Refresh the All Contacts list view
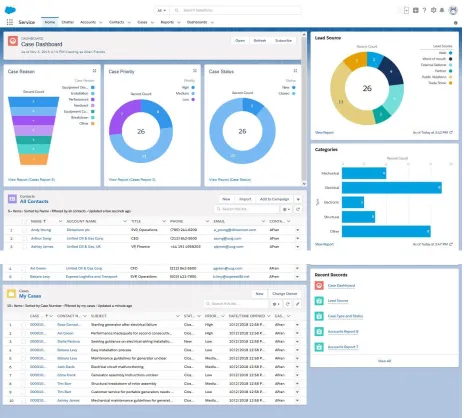 click(298, 209)
